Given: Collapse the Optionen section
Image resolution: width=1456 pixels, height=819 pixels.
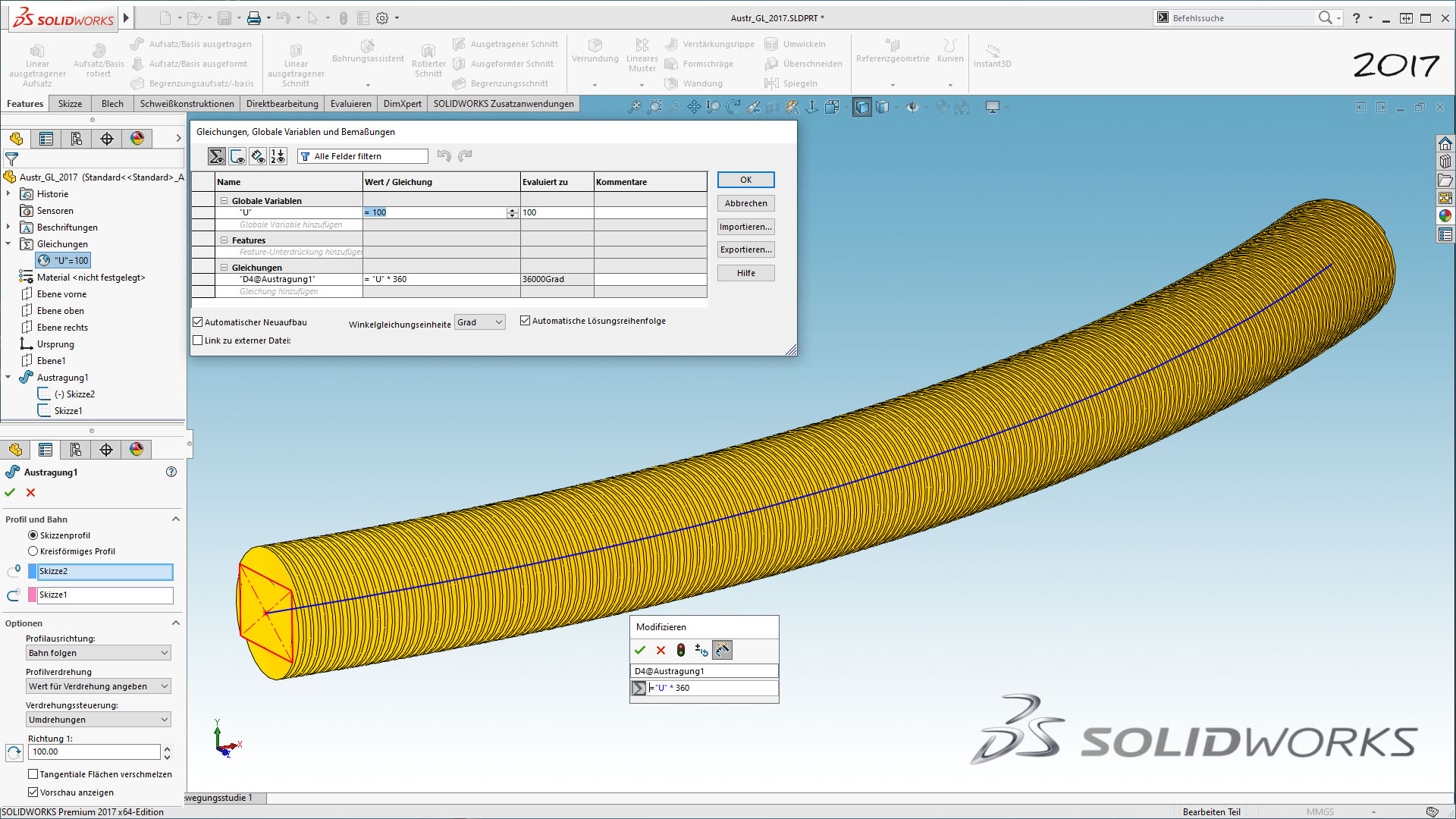Looking at the screenshot, I should pyautogui.click(x=176, y=623).
